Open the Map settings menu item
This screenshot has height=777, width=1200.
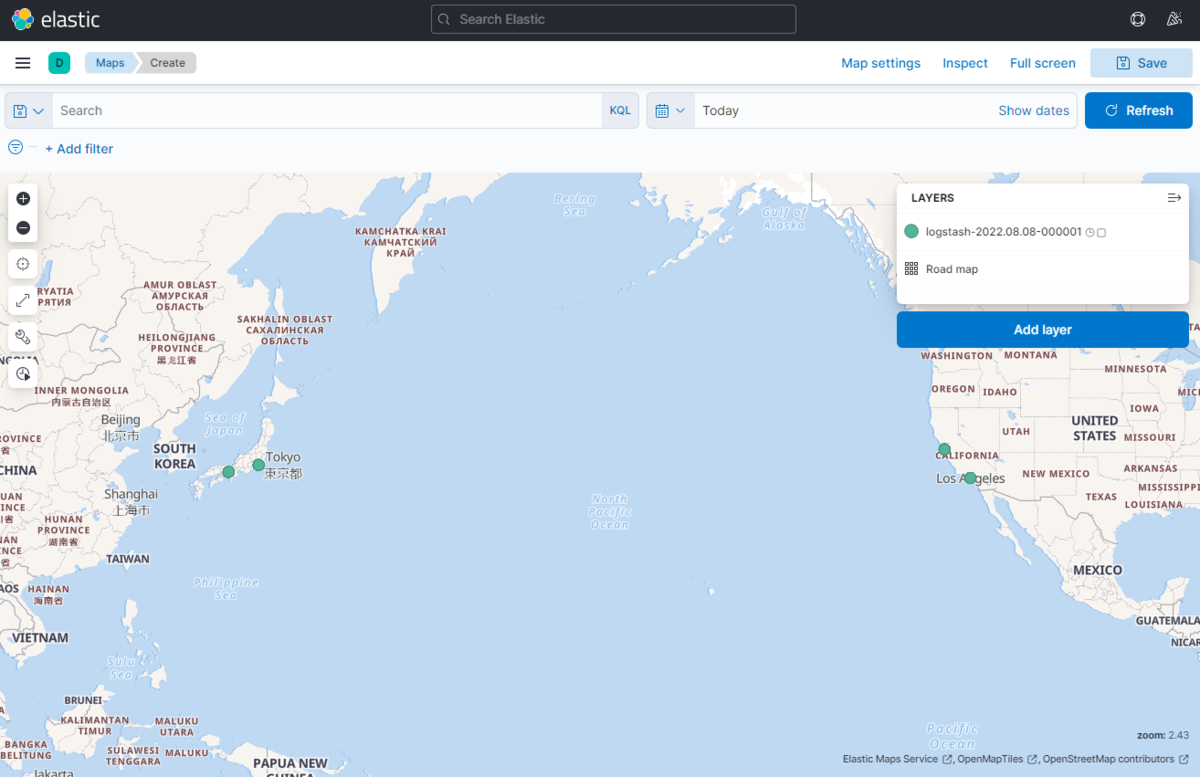[x=880, y=63]
